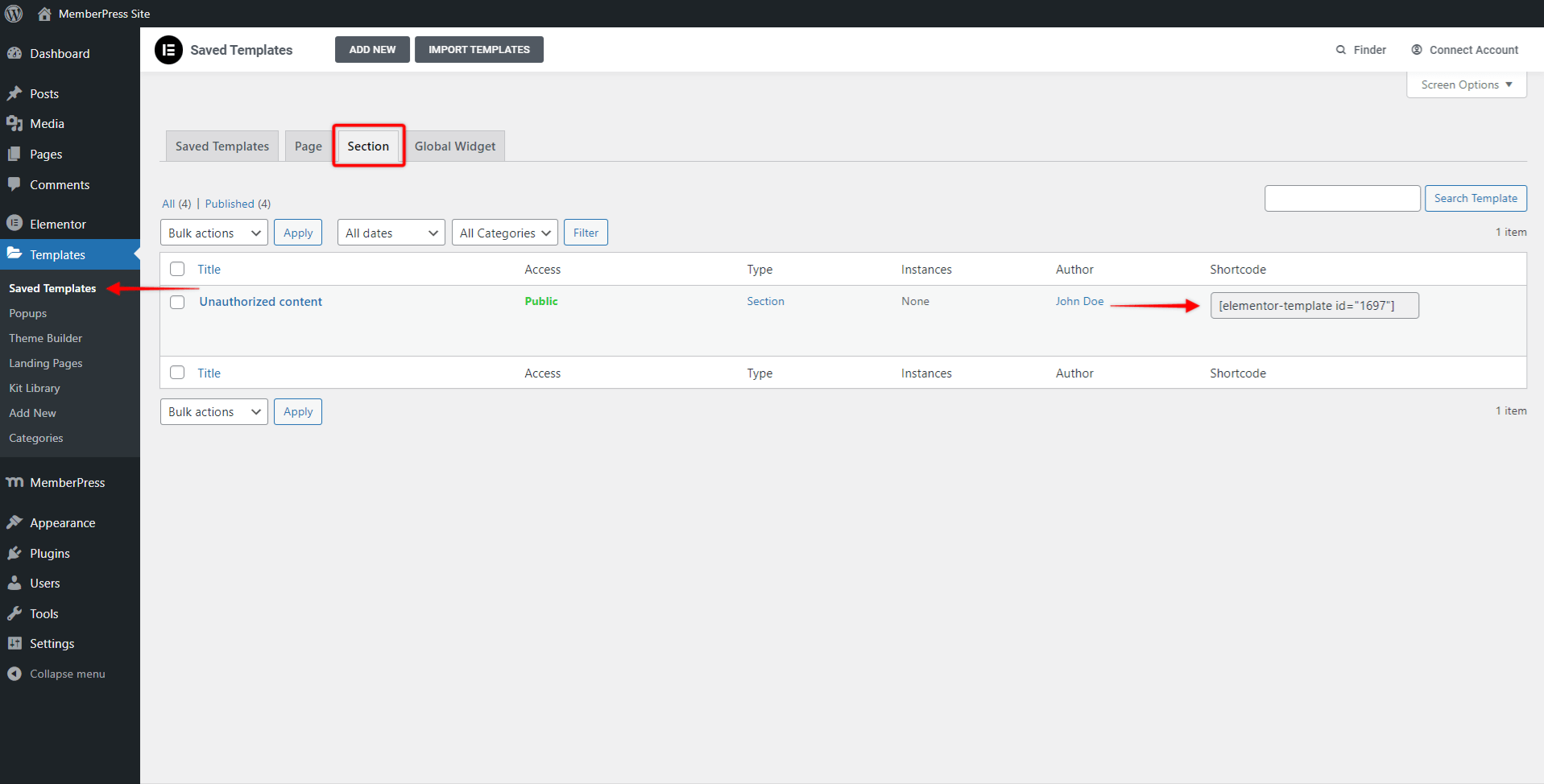The height and width of the screenshot is (784, 1544).
Task: Click the IMPORT TEMPLATES button
Action: click(479, 49)
